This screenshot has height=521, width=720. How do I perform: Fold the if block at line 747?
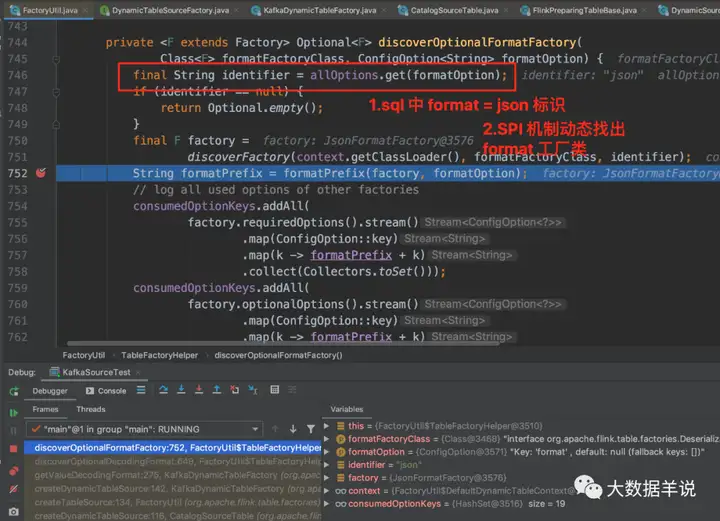(56, 92)
